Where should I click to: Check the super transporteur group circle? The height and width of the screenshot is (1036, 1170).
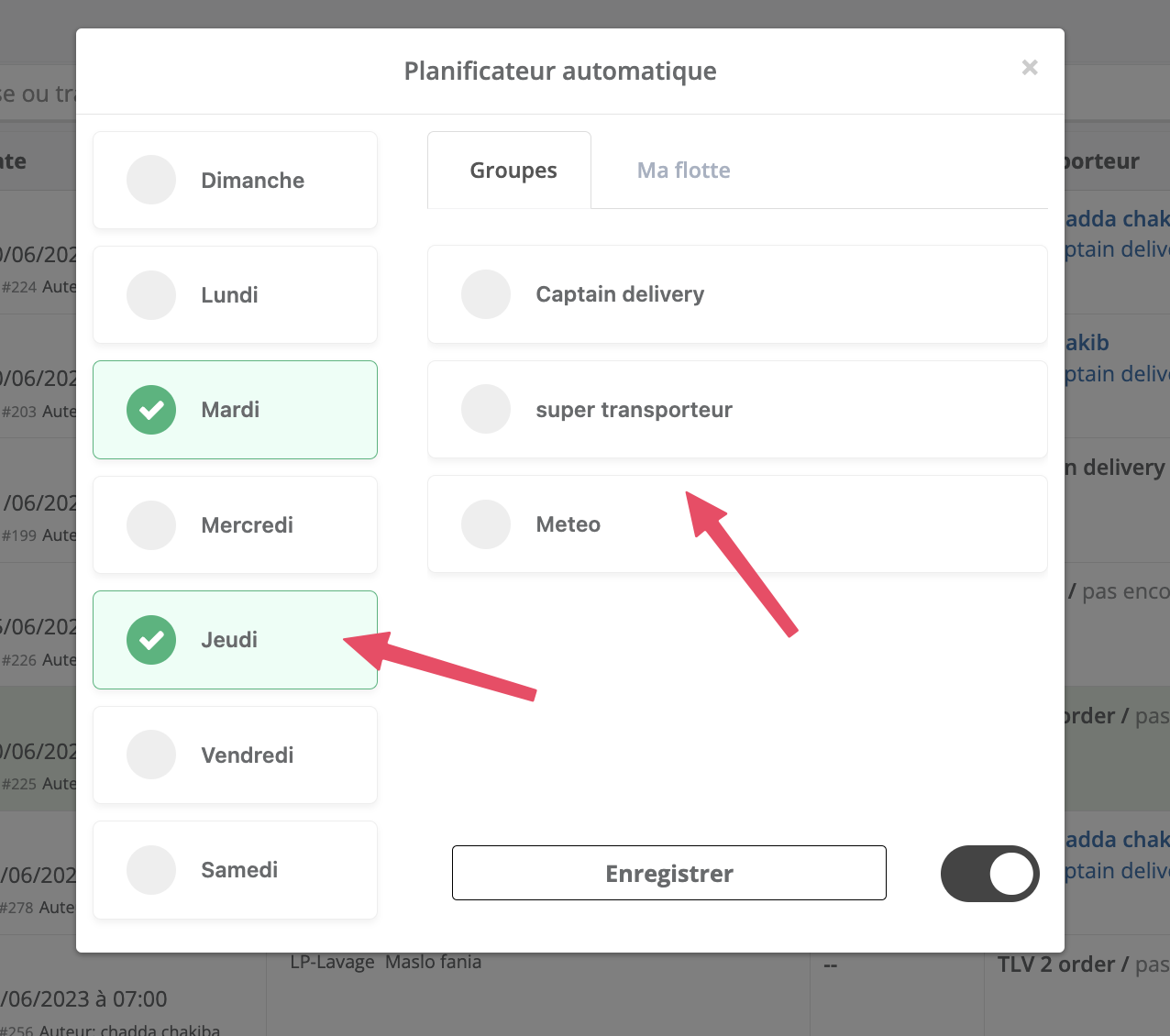[x=486, y=409]
